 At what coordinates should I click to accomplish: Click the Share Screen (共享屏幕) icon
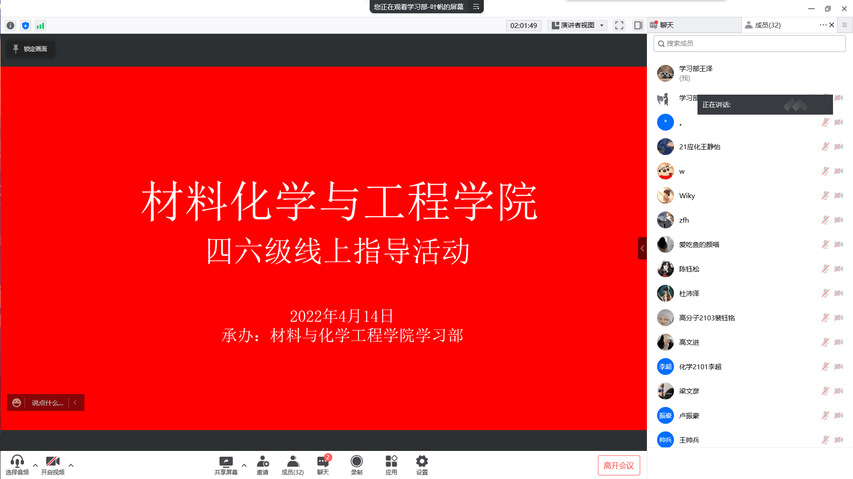click(226, 462)
